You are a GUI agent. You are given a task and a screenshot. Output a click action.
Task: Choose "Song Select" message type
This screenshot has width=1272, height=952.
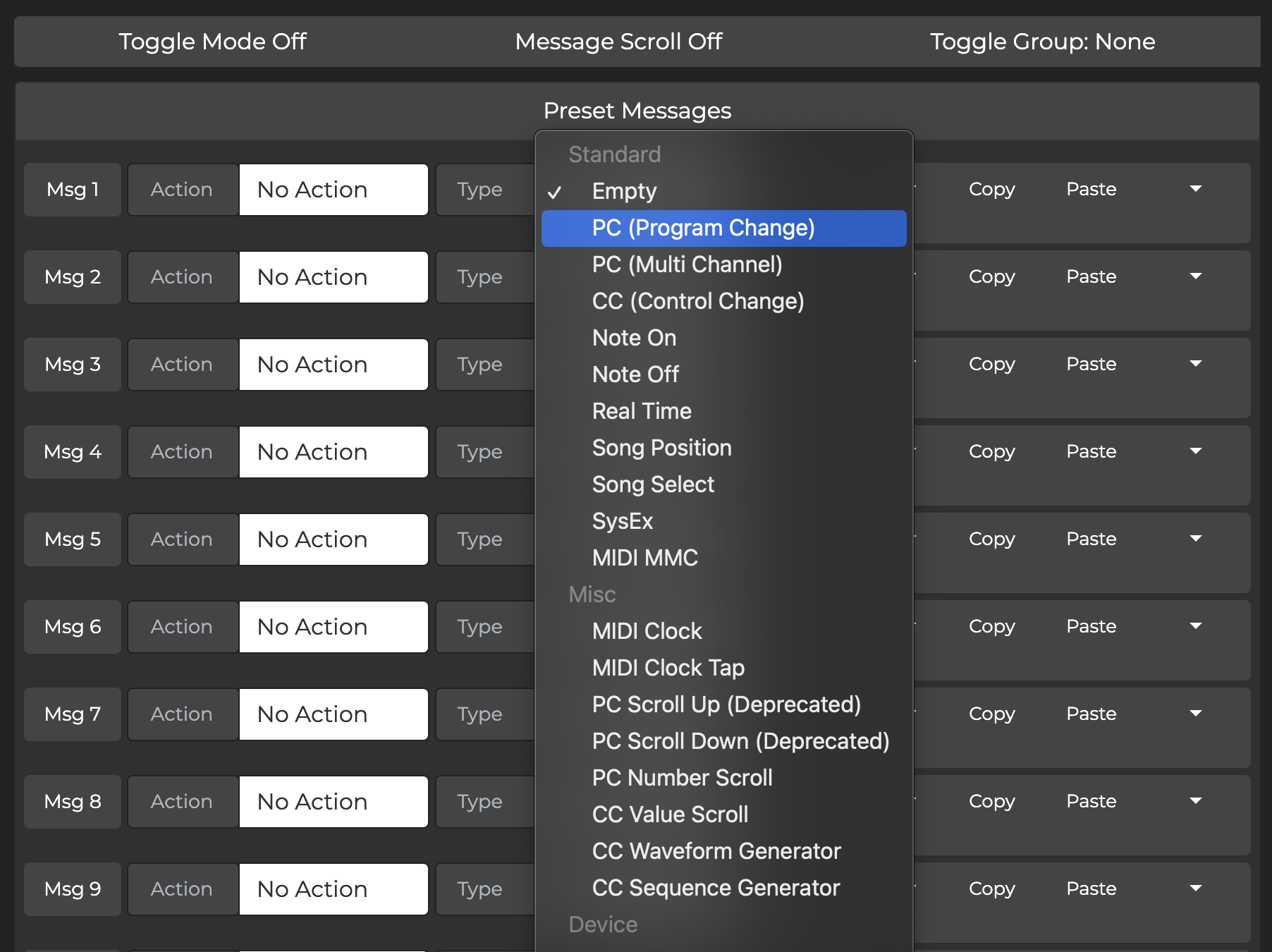(x=653, y=484)
